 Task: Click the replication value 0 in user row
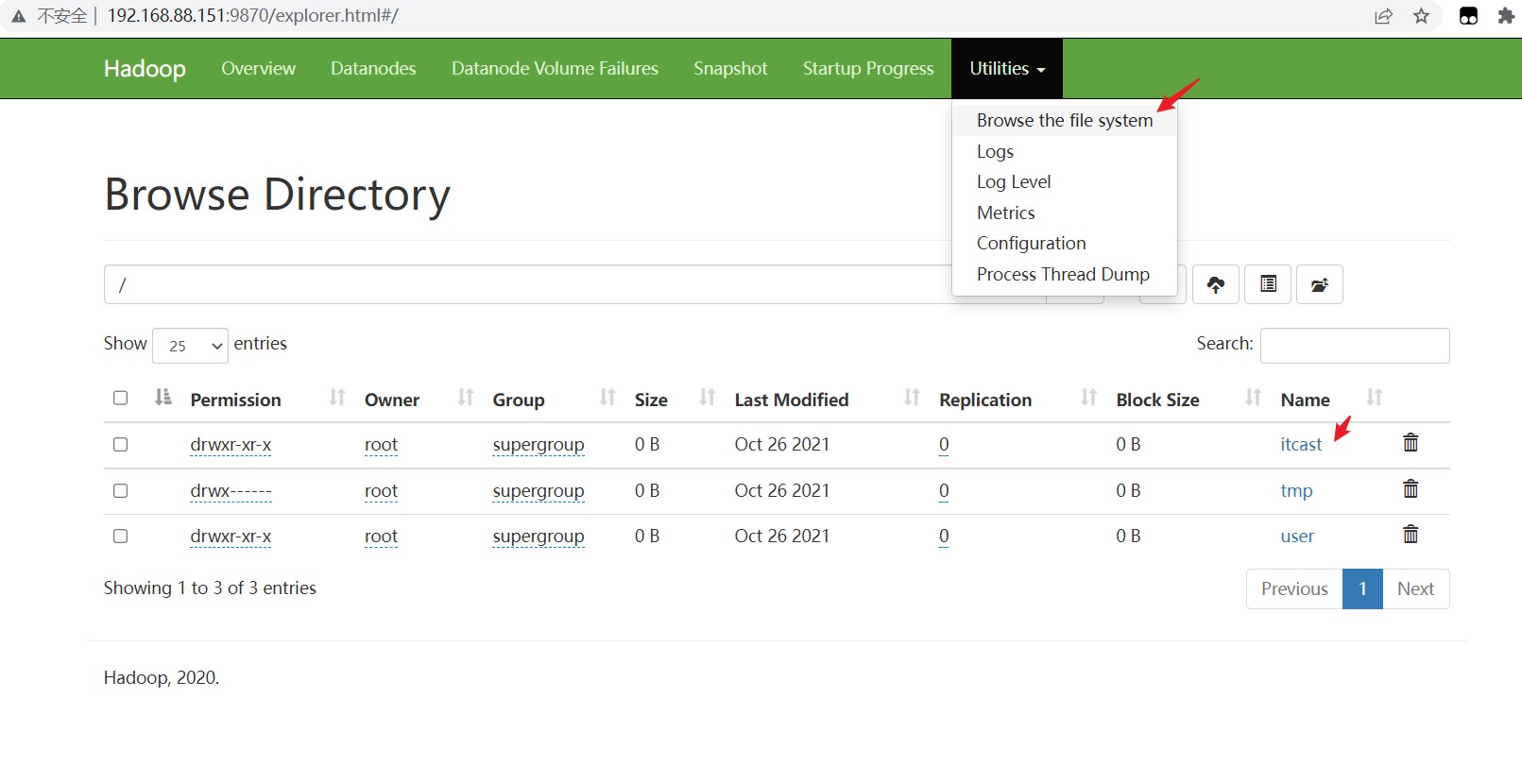point(944,537)
